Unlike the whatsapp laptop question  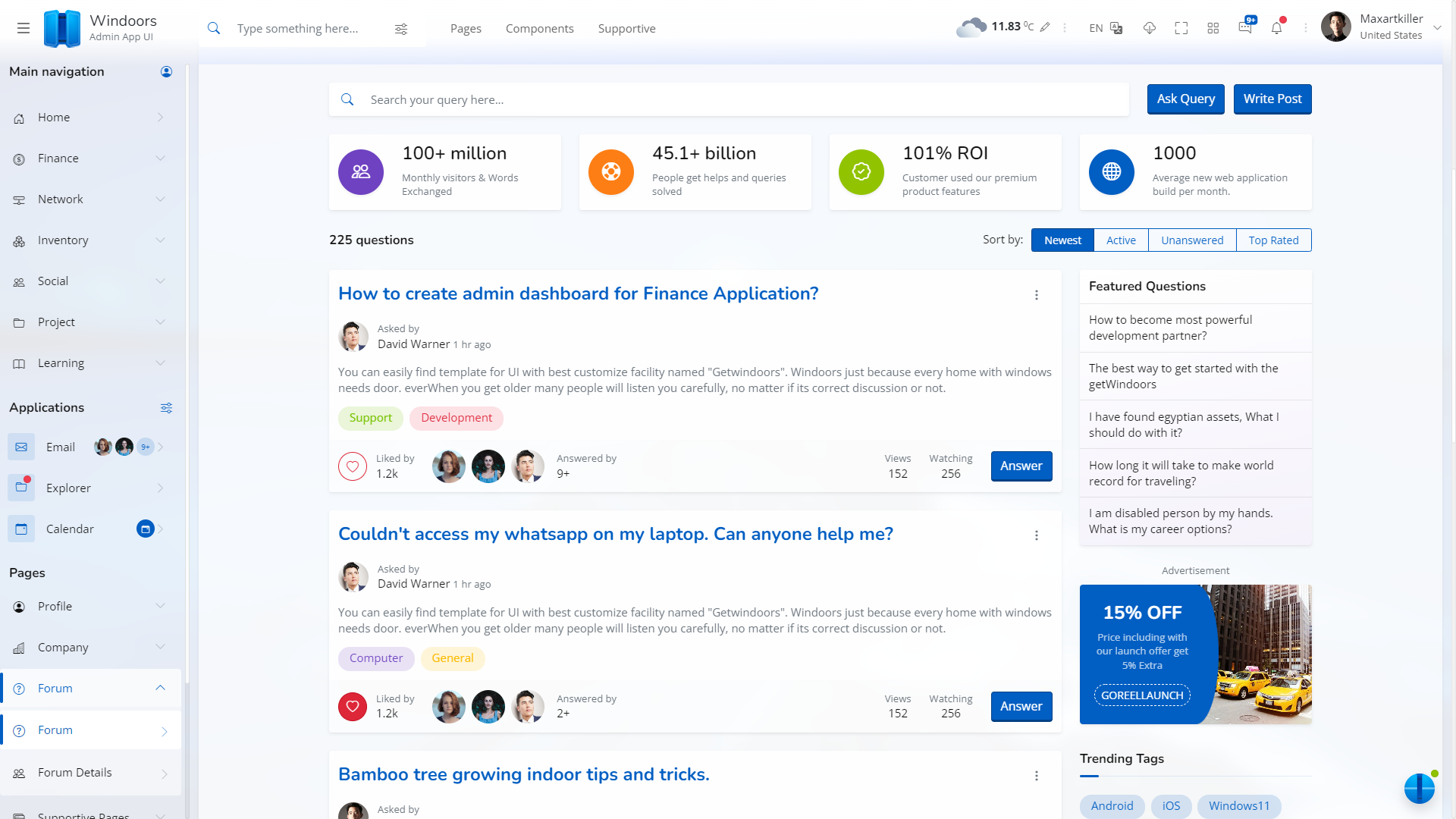[x=353, y=707]
